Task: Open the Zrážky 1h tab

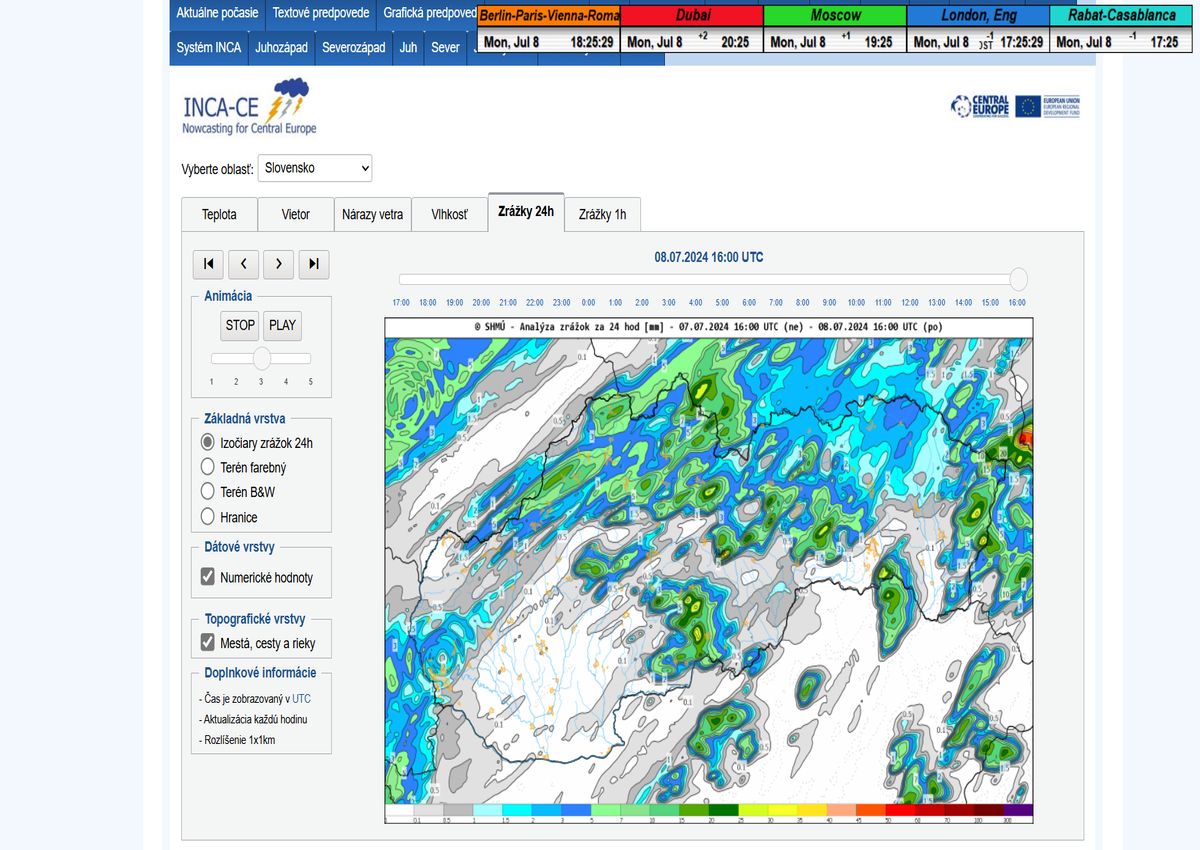Action: (x=602, y=214)
